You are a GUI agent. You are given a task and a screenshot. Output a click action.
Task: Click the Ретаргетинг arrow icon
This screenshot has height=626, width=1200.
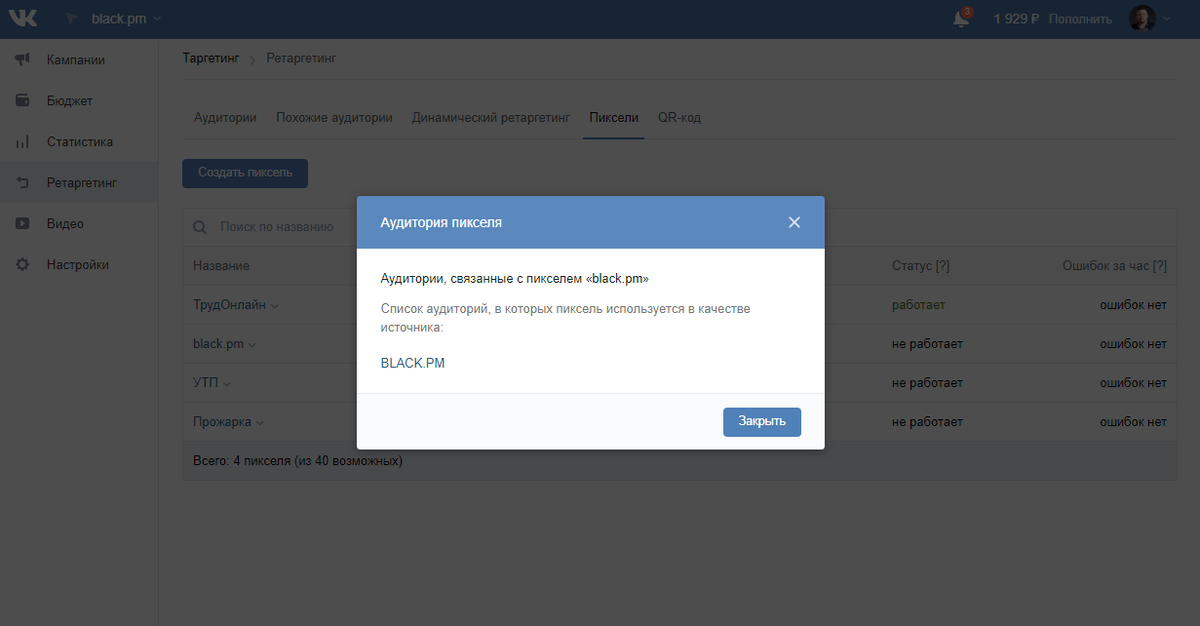click(x=22, y=183)
